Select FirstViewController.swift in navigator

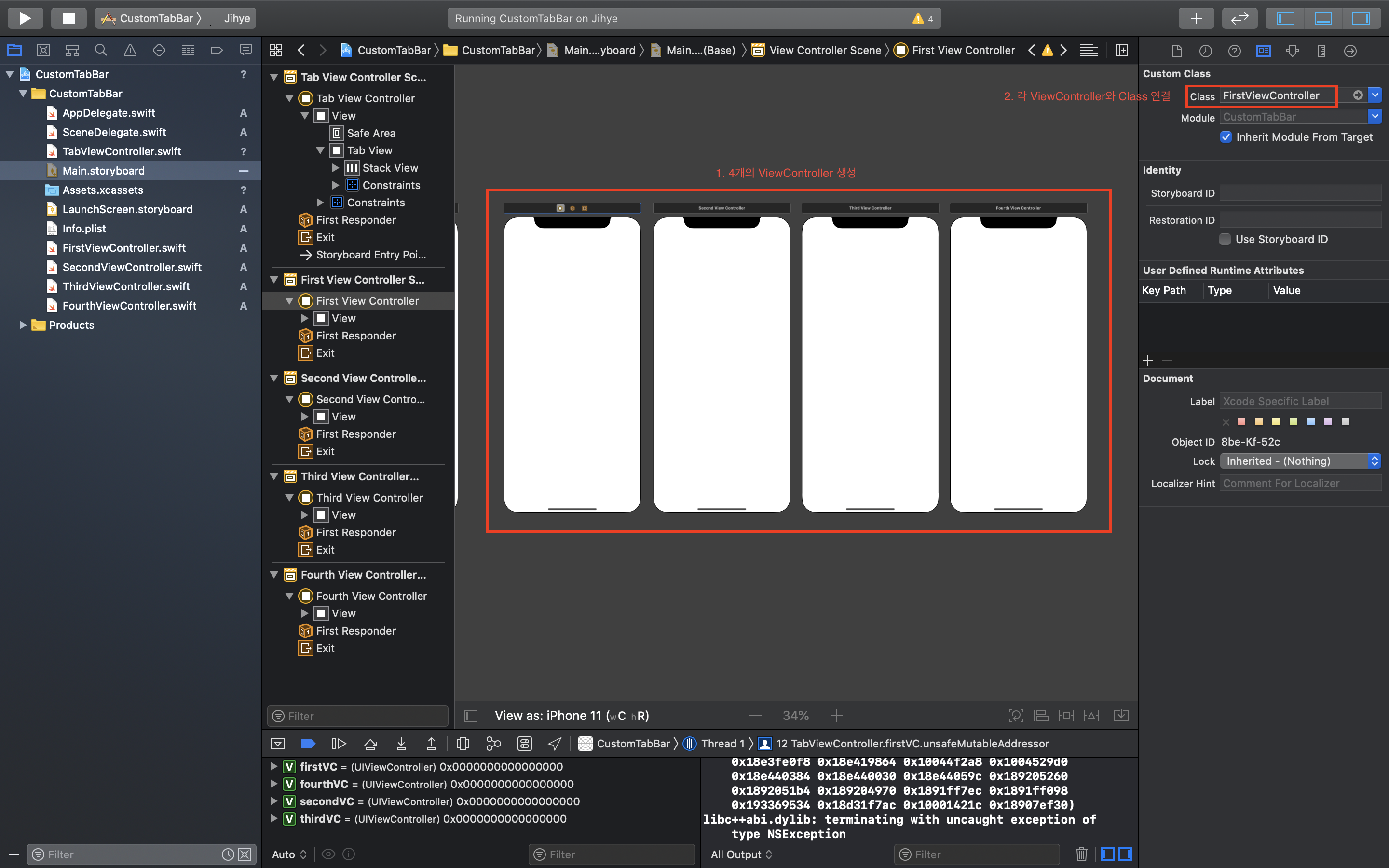pos(124,248)
